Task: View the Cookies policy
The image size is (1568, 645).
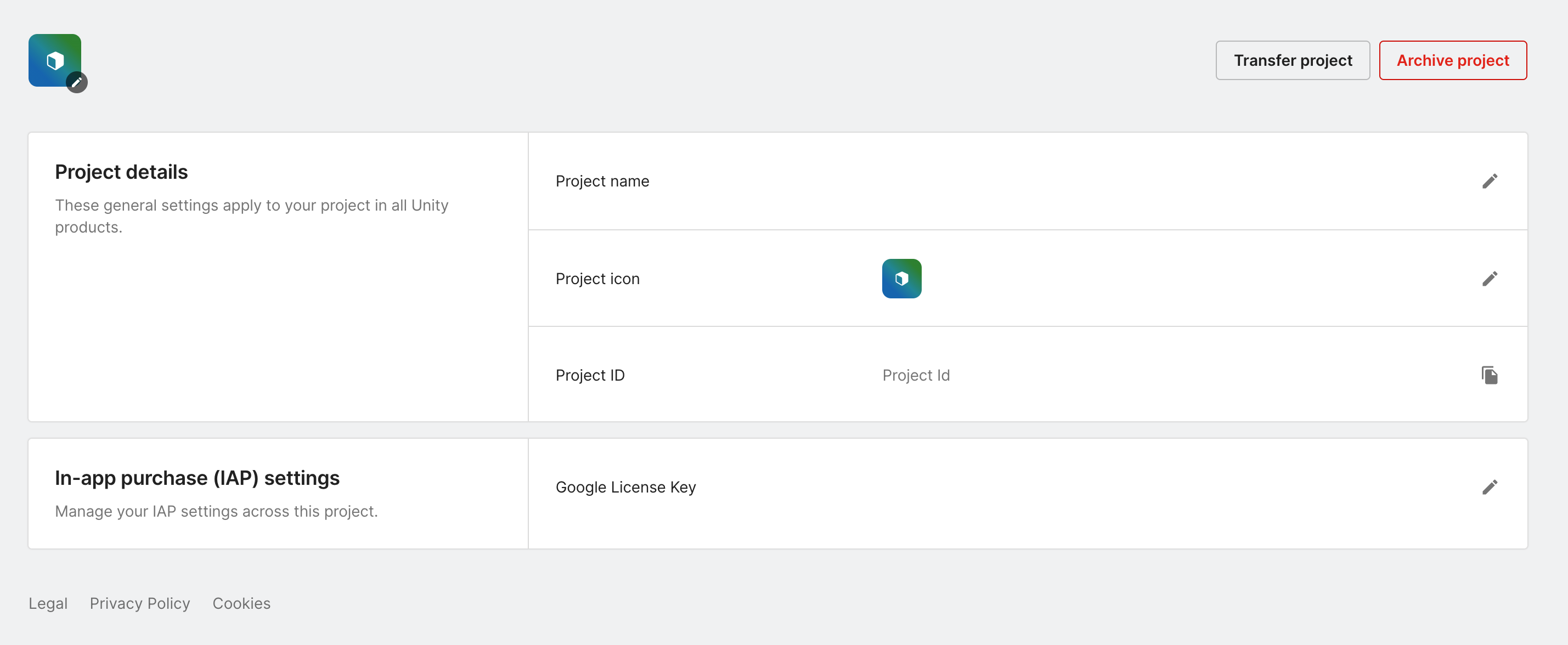Action: [241, 603]
